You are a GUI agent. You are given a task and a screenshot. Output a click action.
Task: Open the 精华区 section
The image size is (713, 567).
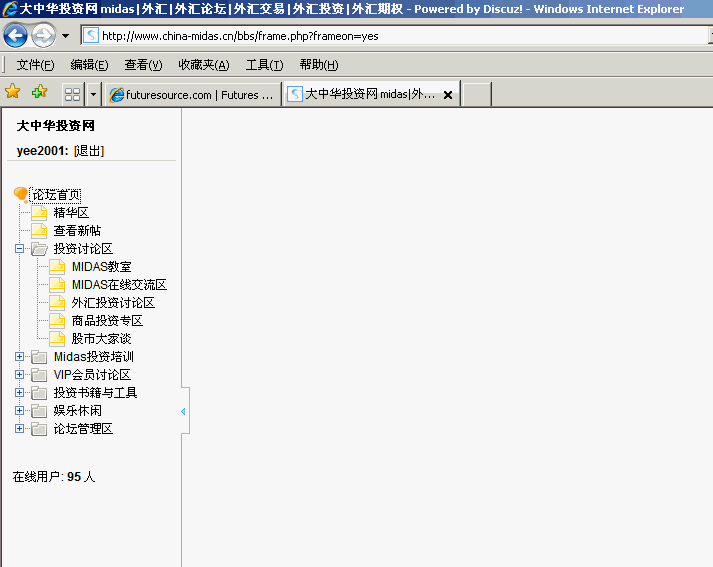[71, 212]
